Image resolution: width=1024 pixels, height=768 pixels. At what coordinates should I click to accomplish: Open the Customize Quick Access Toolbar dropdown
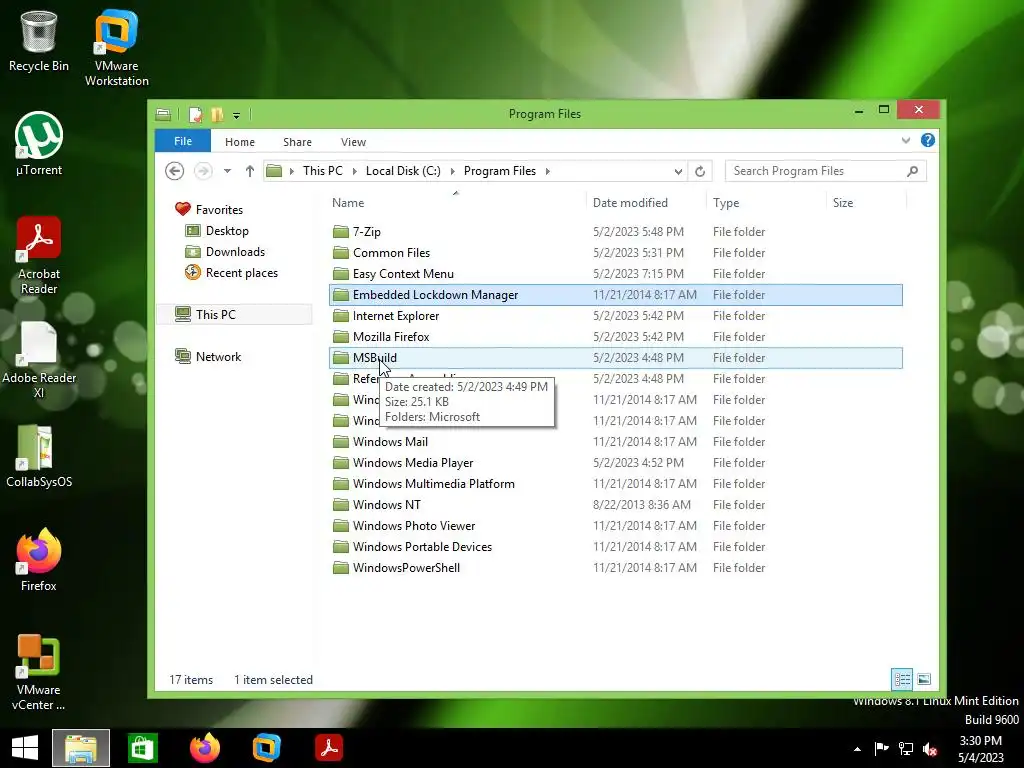[x=236, y=116]
